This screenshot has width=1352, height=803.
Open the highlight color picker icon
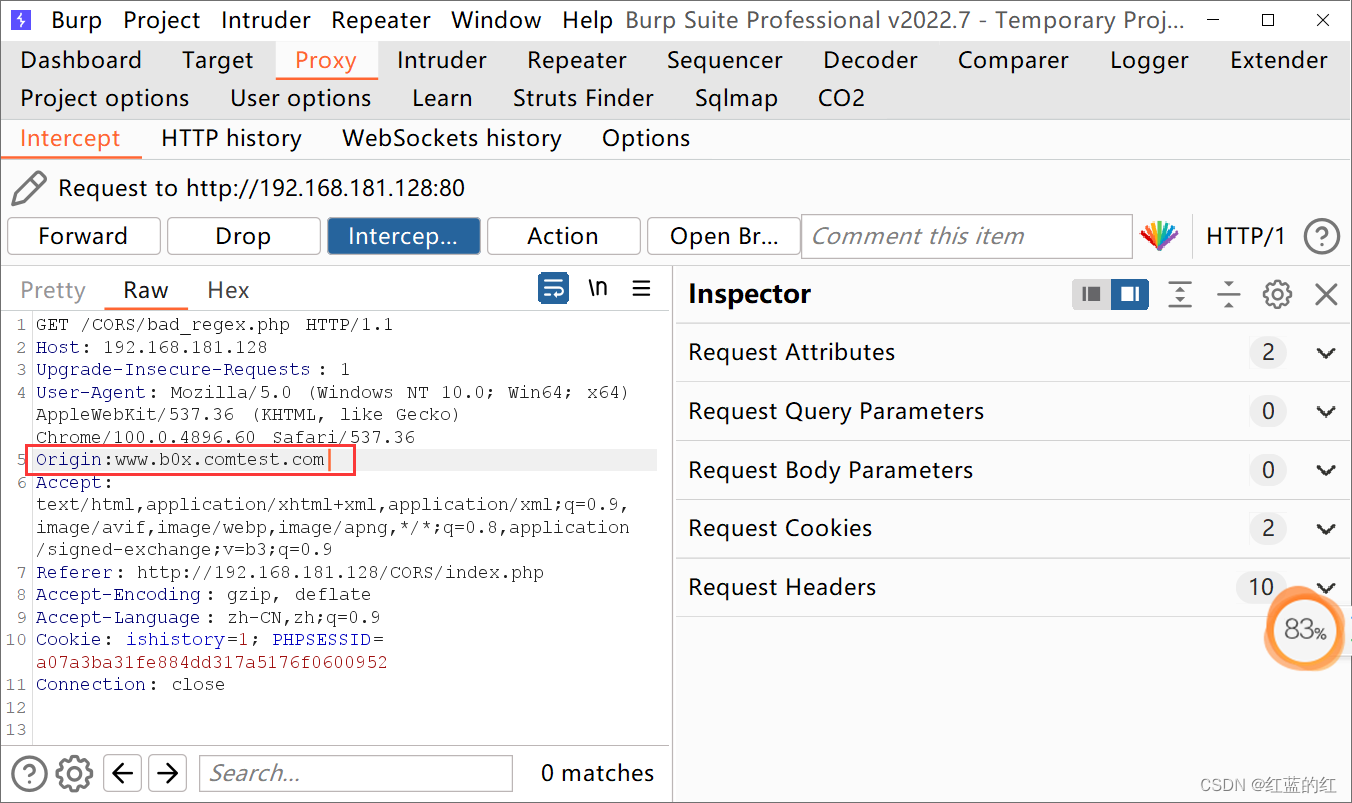point(1159,237)
